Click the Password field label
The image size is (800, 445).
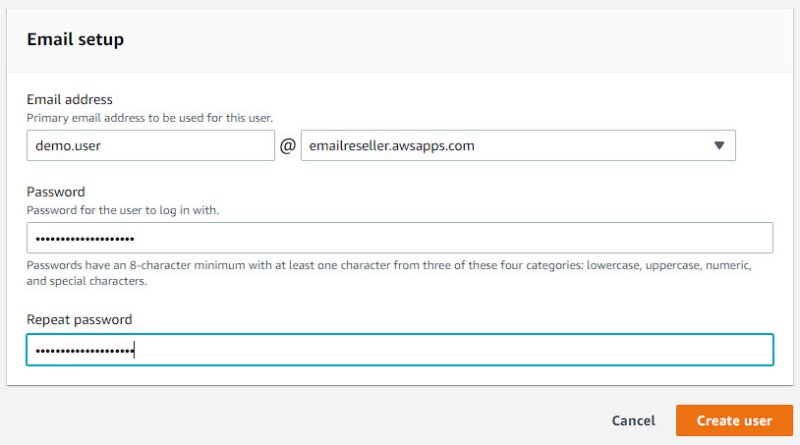pos(56,192)
